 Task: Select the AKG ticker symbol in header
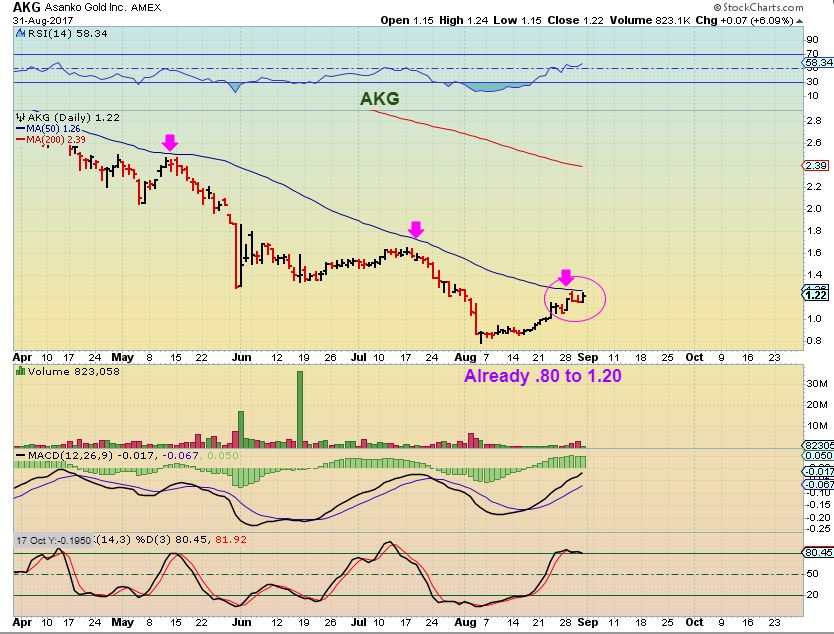coord(26,7)
